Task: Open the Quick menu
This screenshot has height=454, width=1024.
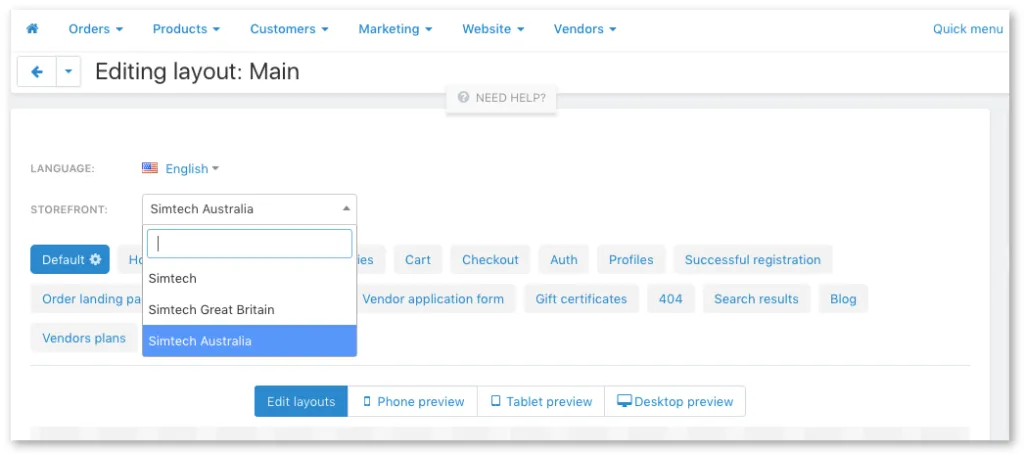Action: (x=968, y=29)
